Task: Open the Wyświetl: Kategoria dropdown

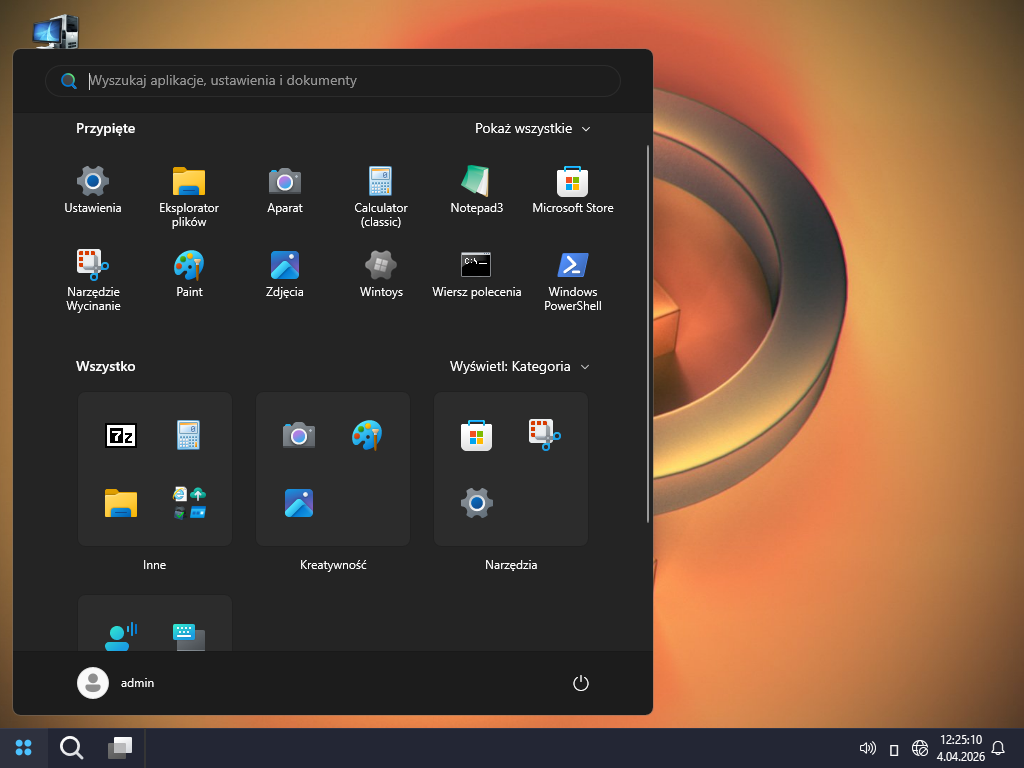Action: click(x=519, y=366)
